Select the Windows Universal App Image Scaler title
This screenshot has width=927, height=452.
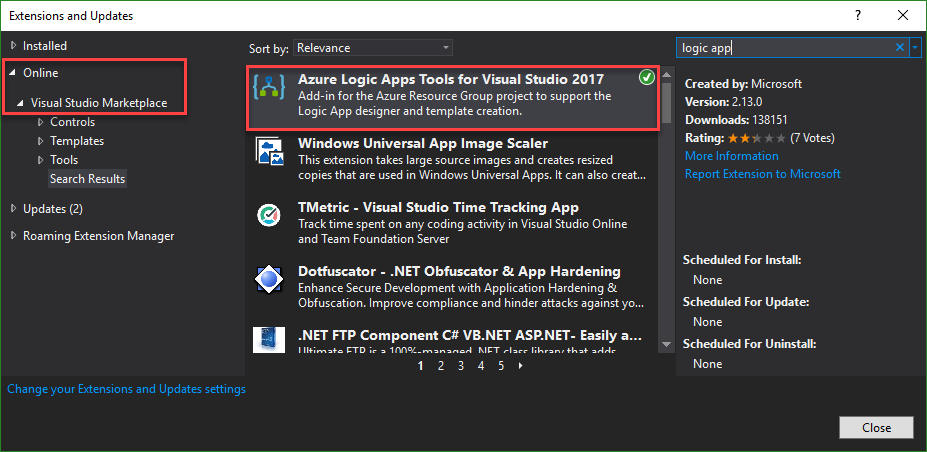click(x=423, y=143)
